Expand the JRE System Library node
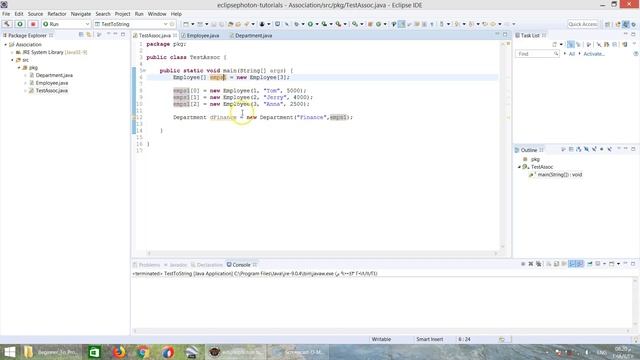 [x=12, y=52]
